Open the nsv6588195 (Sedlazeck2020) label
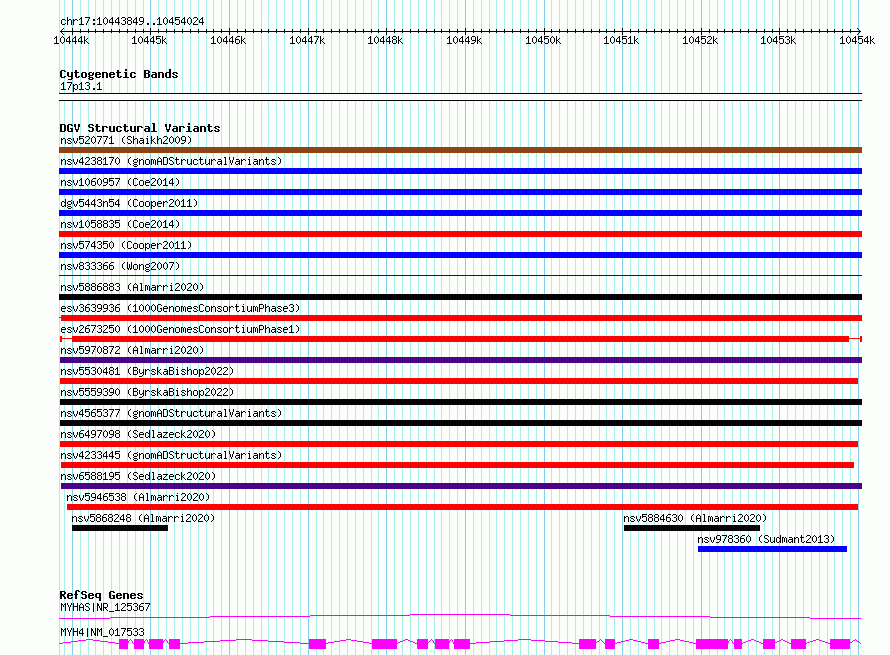890x655 pixels. (138, 476)
